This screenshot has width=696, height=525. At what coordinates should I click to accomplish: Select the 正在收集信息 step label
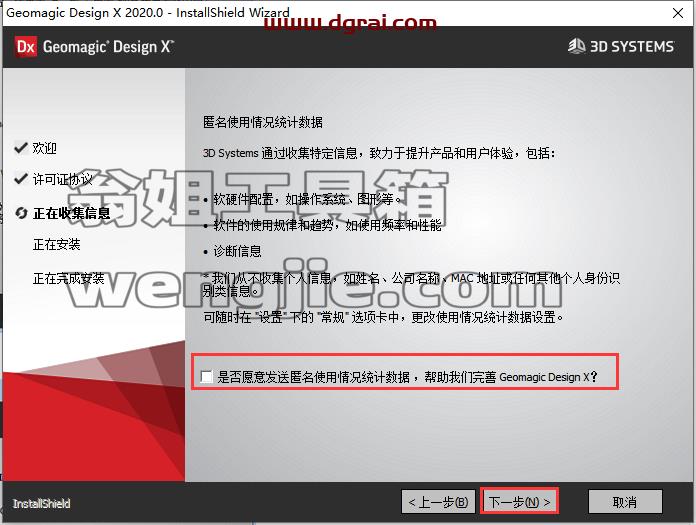pos(71,213)
